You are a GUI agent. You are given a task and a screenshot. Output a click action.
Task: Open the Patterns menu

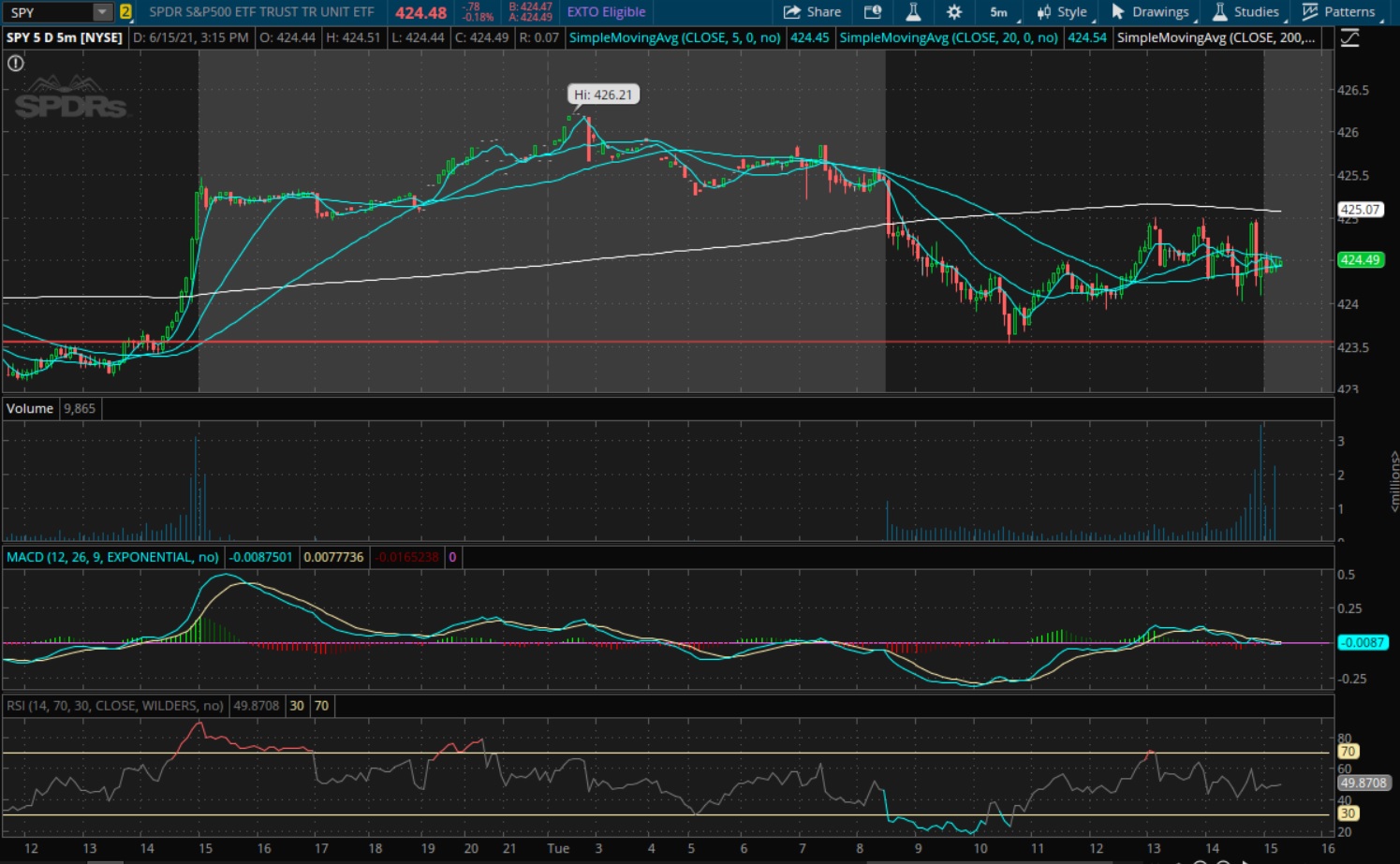click(x=1339, y=12)
